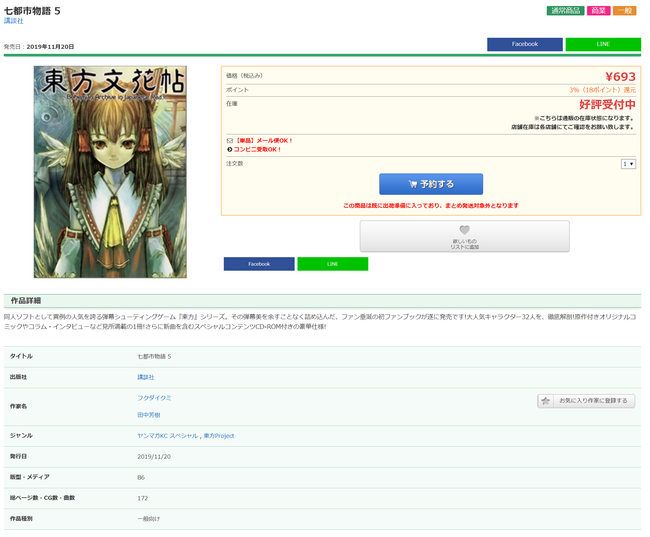This screenshot has width=650, height=537.
Task: Click the page count value 172
Action: coord(143,498)
